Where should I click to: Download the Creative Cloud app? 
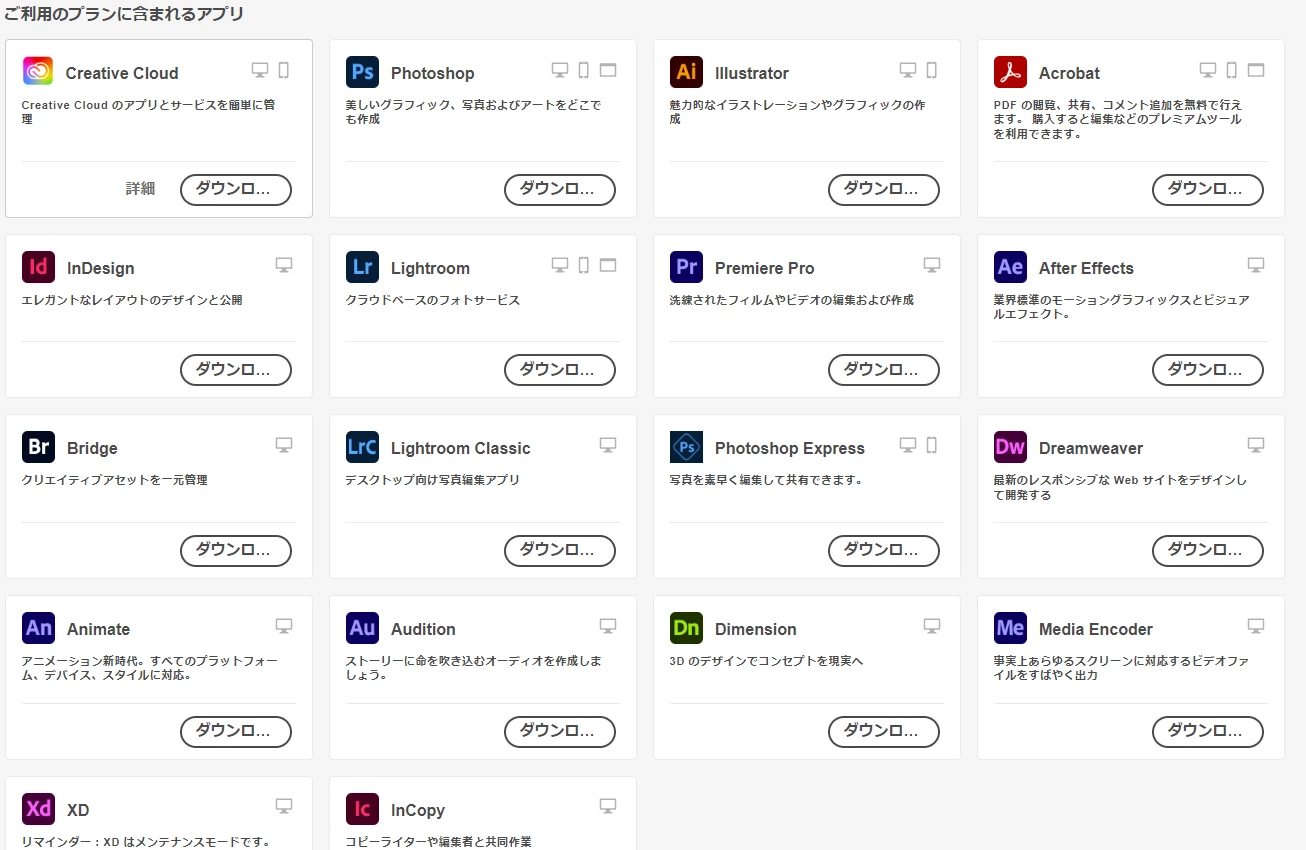[x=236, y=190]
